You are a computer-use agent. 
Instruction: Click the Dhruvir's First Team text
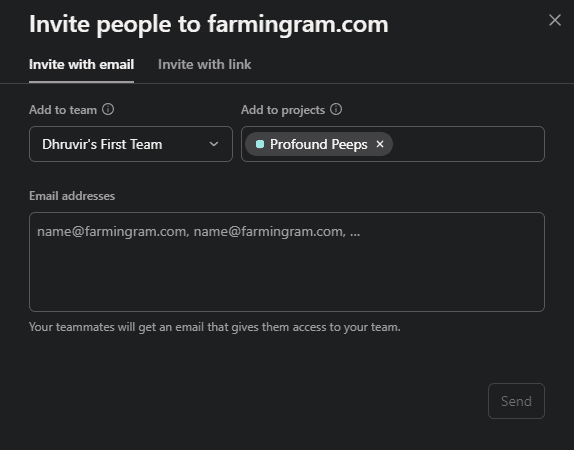[102, 144]
